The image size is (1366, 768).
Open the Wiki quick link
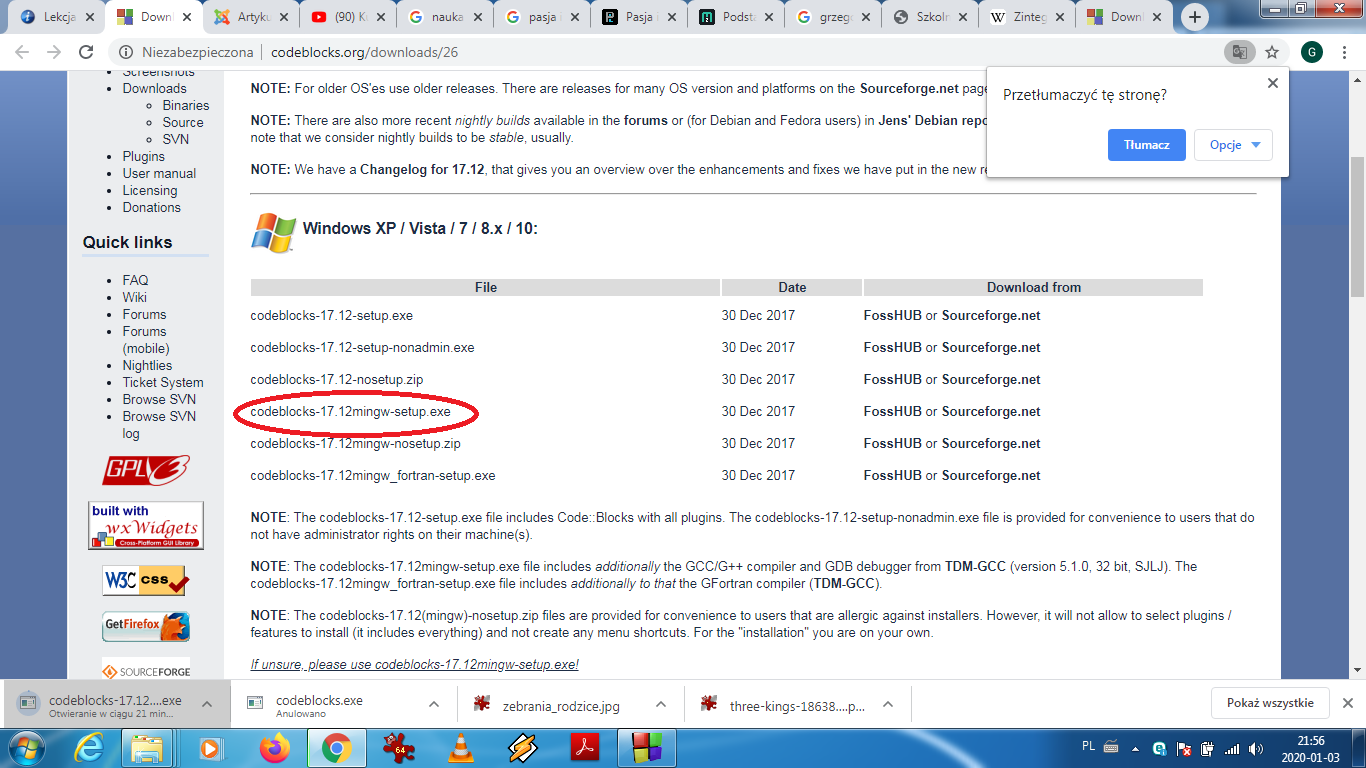135,297
